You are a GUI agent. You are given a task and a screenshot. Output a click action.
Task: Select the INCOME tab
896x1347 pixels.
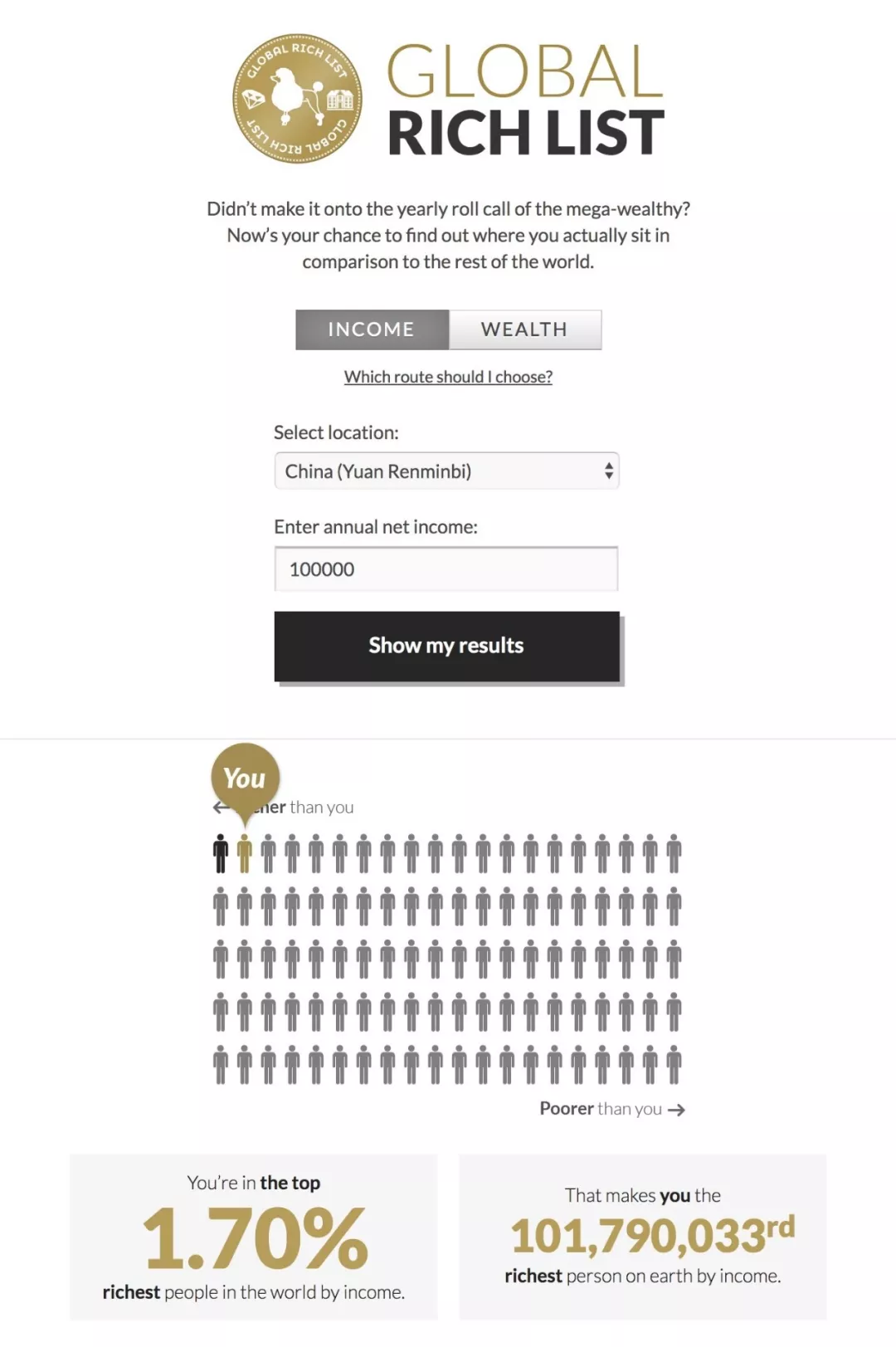click(x=372, y=329)
